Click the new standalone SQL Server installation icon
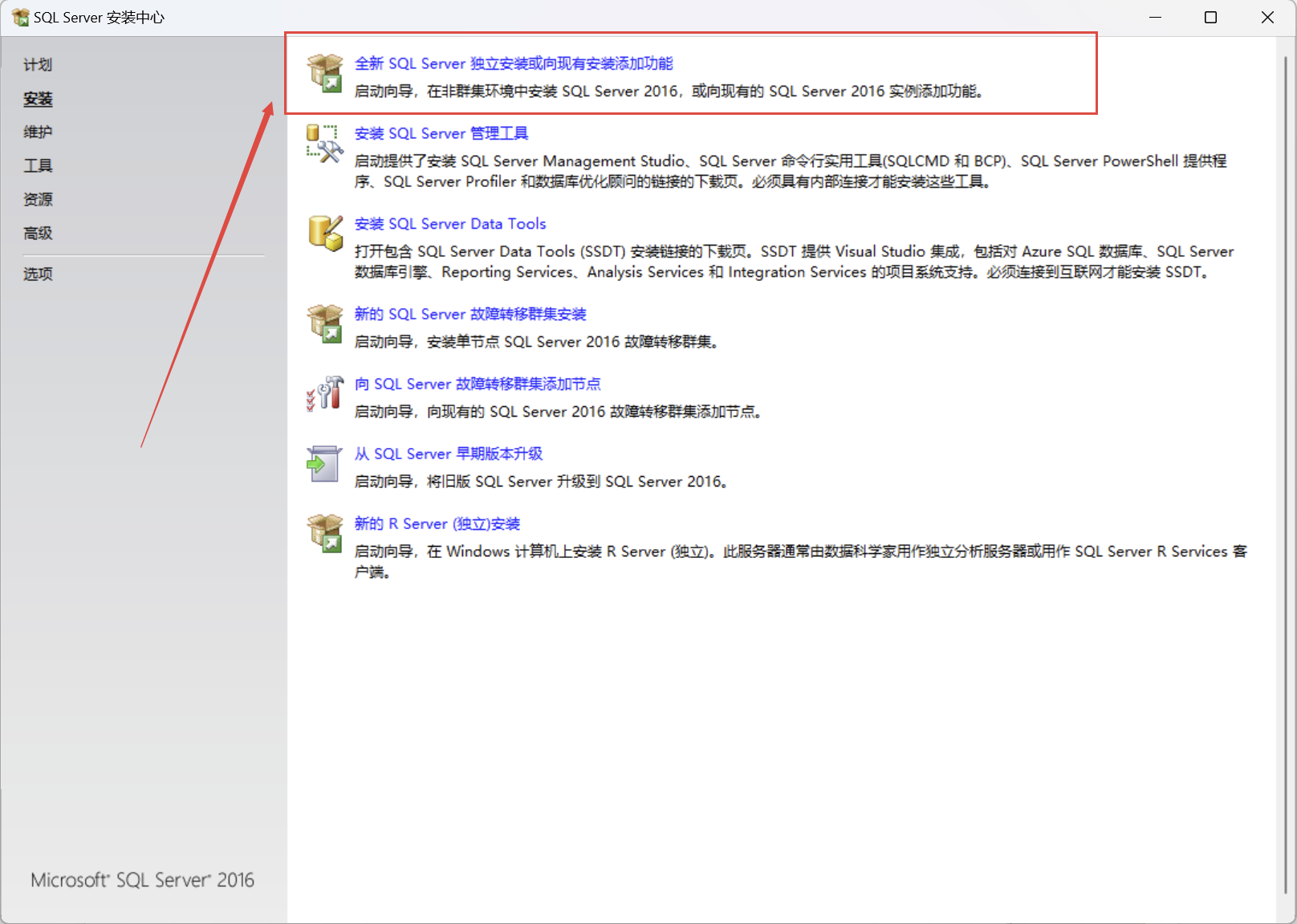The image size is (1297, 924). coord(325,73)
